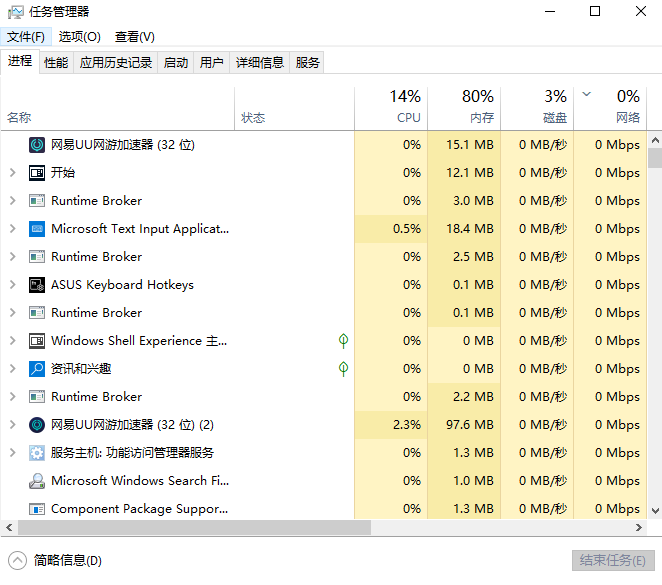Image resolution: width=662 pixels, height=585 pixels.
Task: Sort by the 磁盘 column header
Action: [x=537, y=108]
